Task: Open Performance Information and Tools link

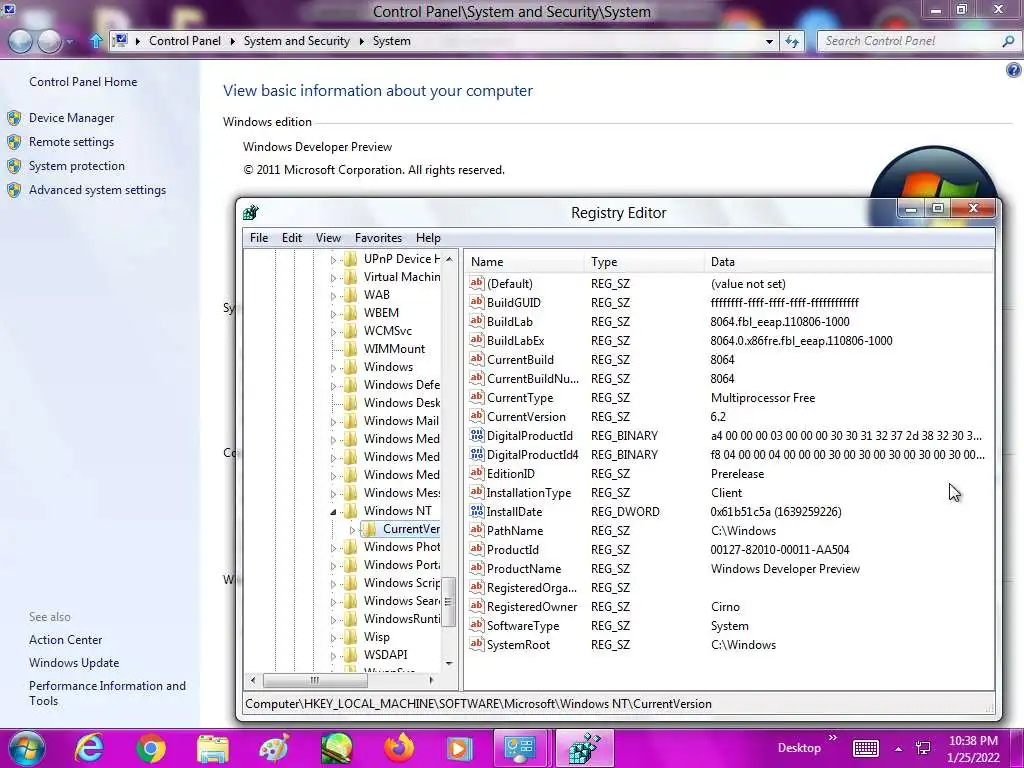Action: pyautogui.click(x=107, y=693)
